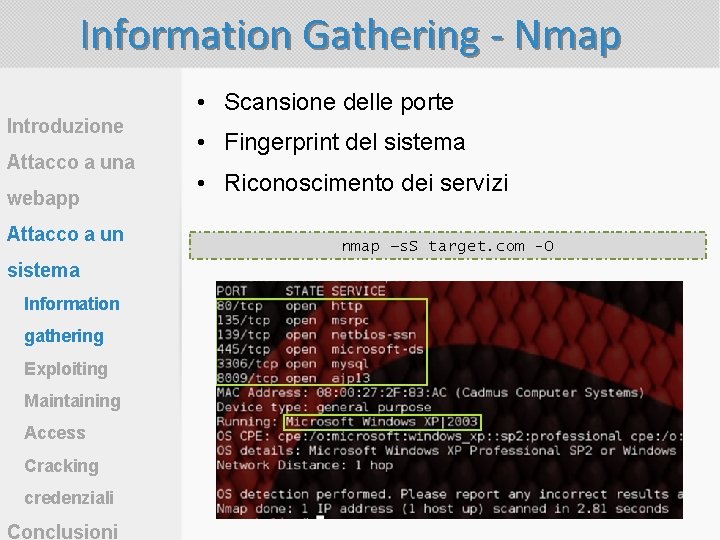The height and width of the screenshot is (540, 720).
Task: Click the OS detection performed line
Action: coord(450,495)
